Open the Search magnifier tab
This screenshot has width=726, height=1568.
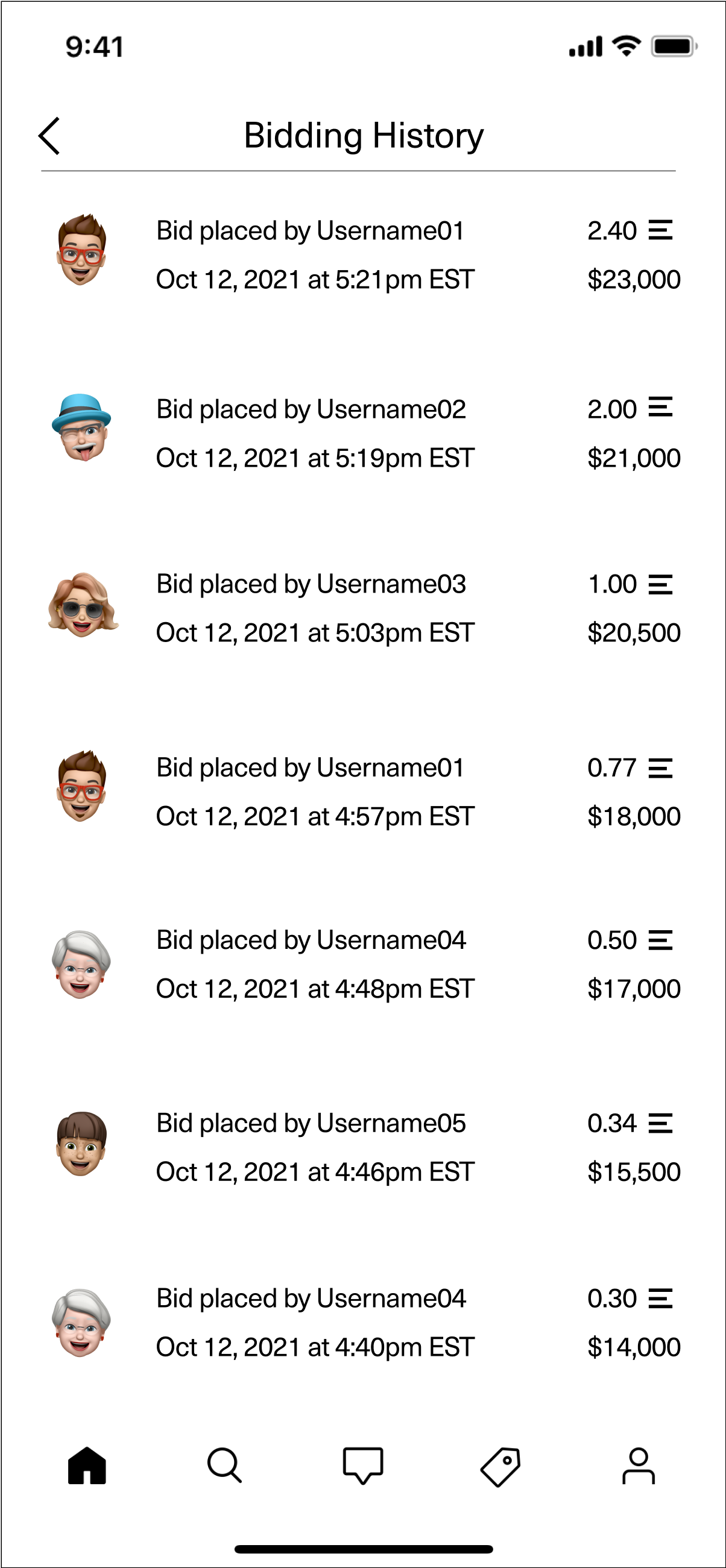click(x=225, y=1466)
